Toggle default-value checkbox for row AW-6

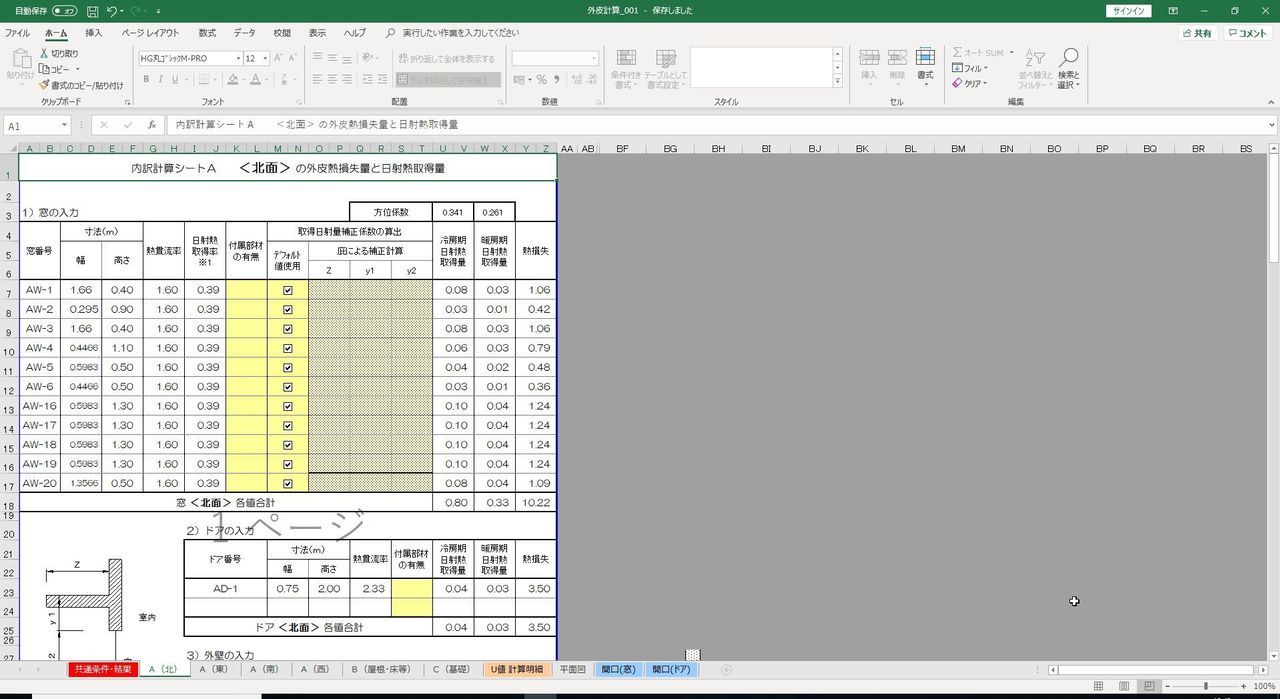(x=288, y=387)
